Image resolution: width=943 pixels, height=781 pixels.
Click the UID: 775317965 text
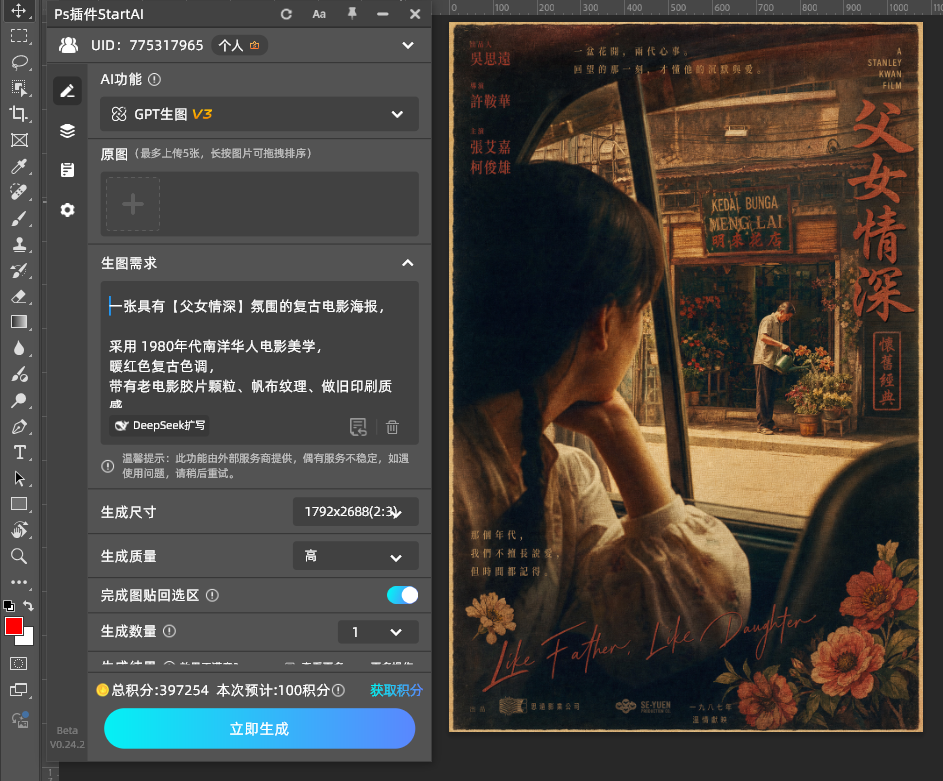(x=147, y=46)
